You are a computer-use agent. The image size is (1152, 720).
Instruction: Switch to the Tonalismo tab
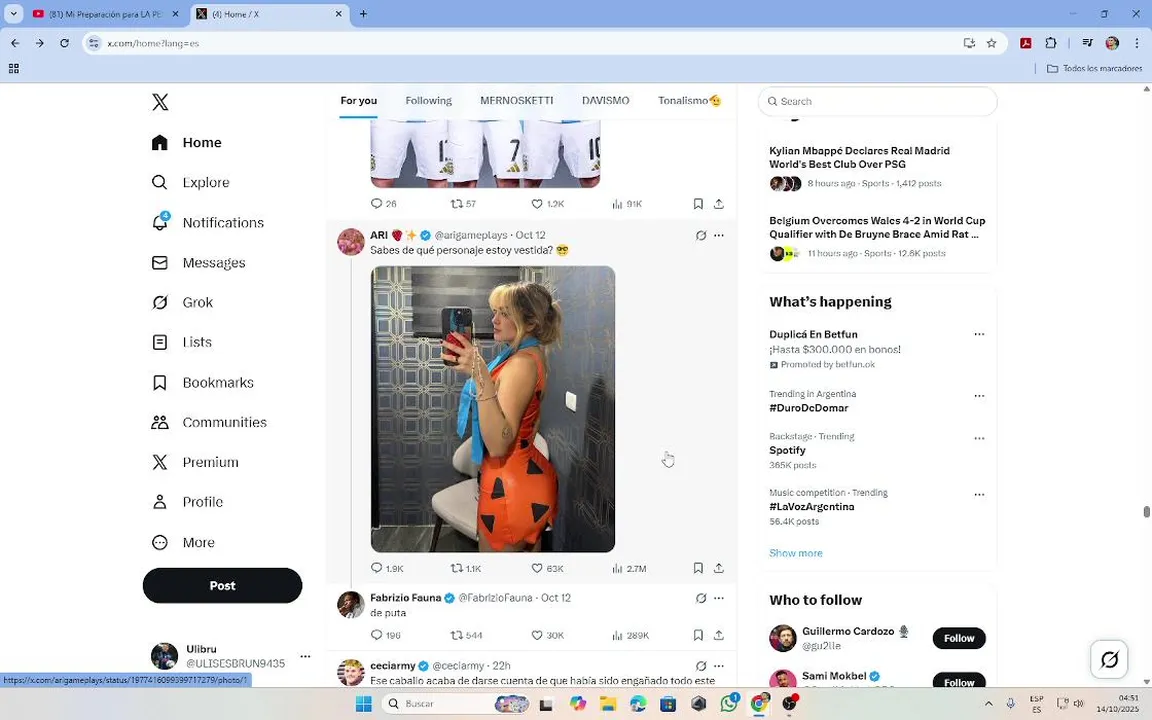click(689, 101)
